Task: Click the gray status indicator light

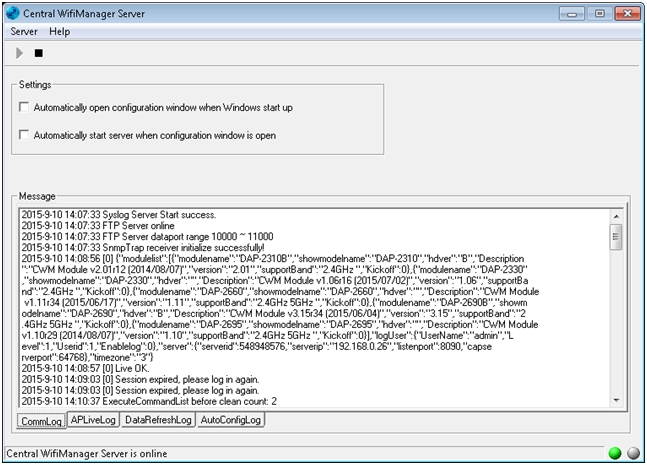Action: 632,453
